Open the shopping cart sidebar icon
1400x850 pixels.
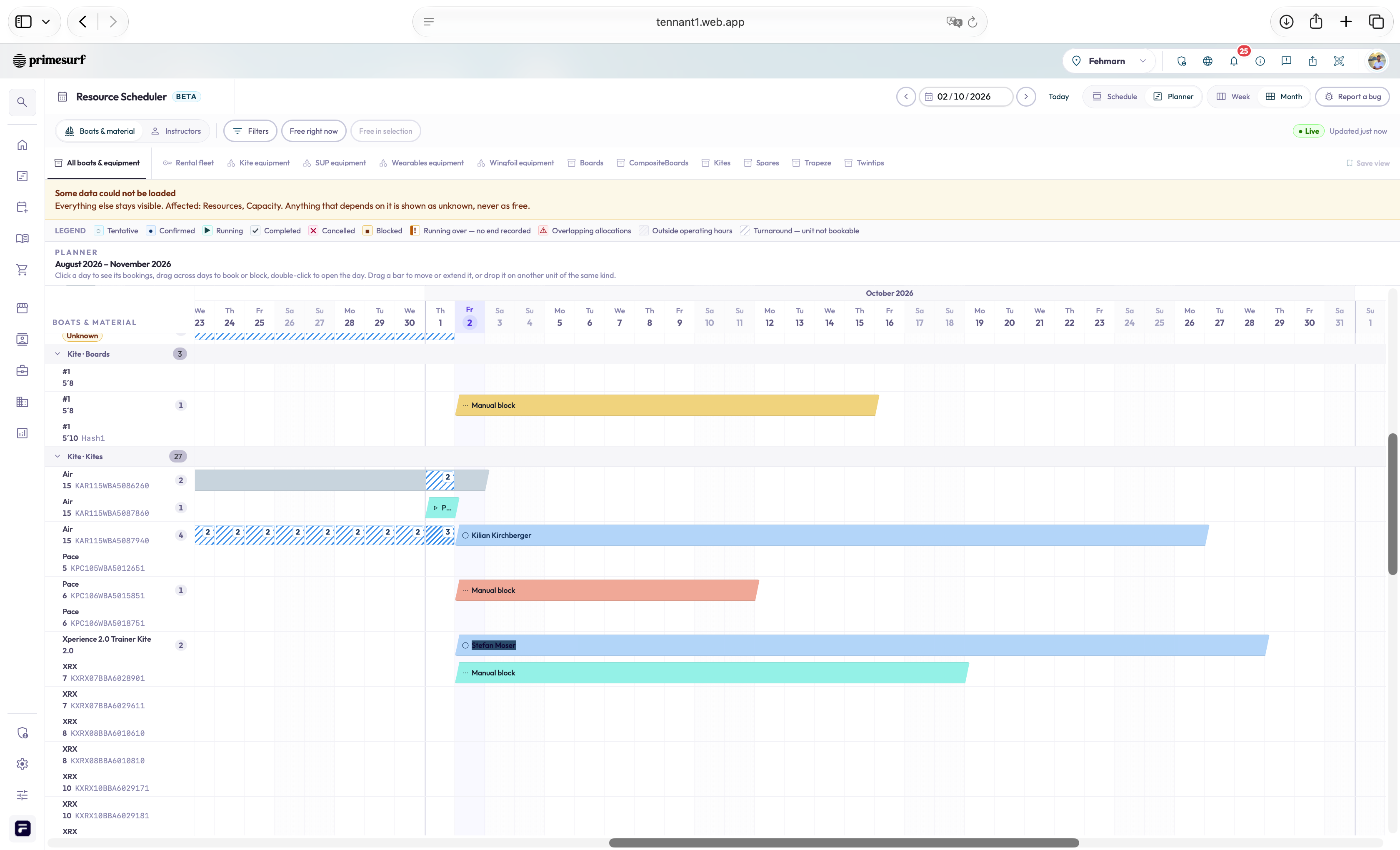pyautogui.click(x=22, y=269)
